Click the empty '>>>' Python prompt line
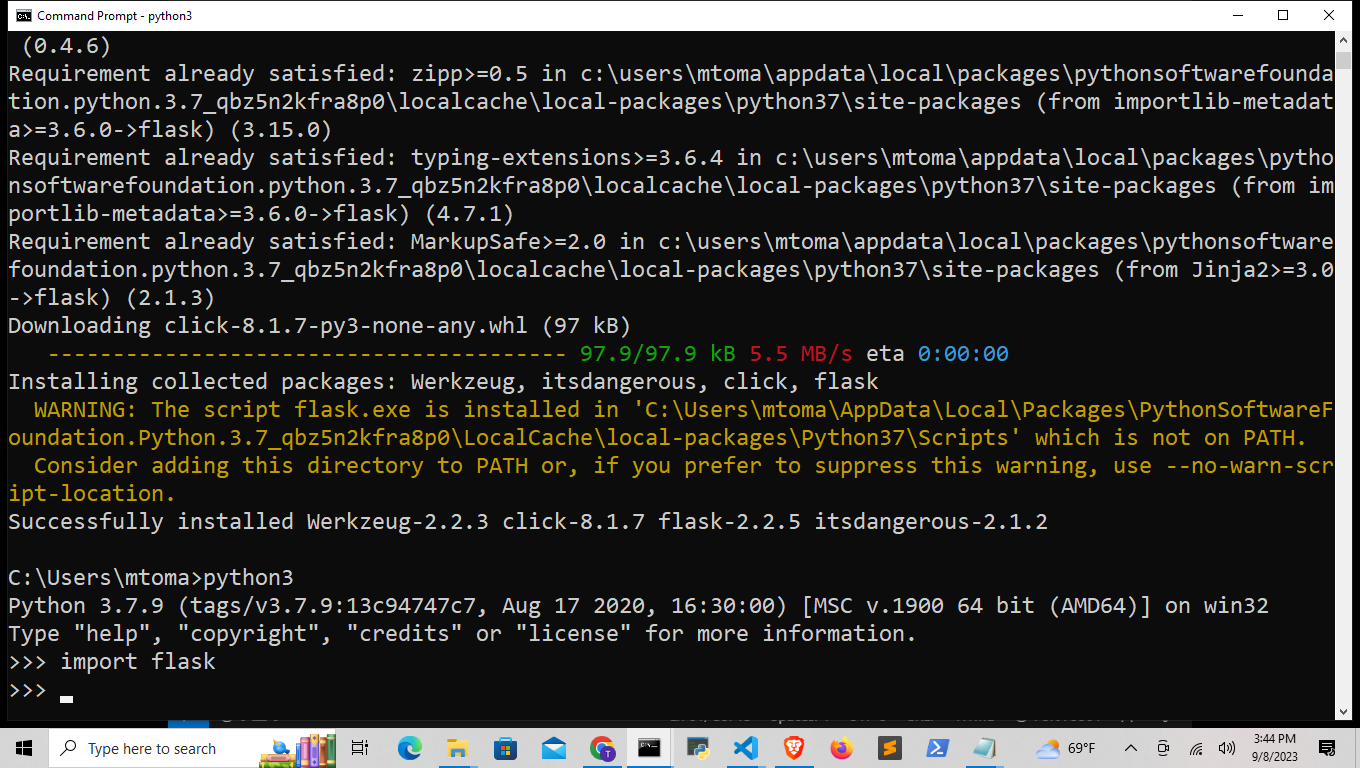Screen dimensions: 1360x768 [x=40, y=689]
